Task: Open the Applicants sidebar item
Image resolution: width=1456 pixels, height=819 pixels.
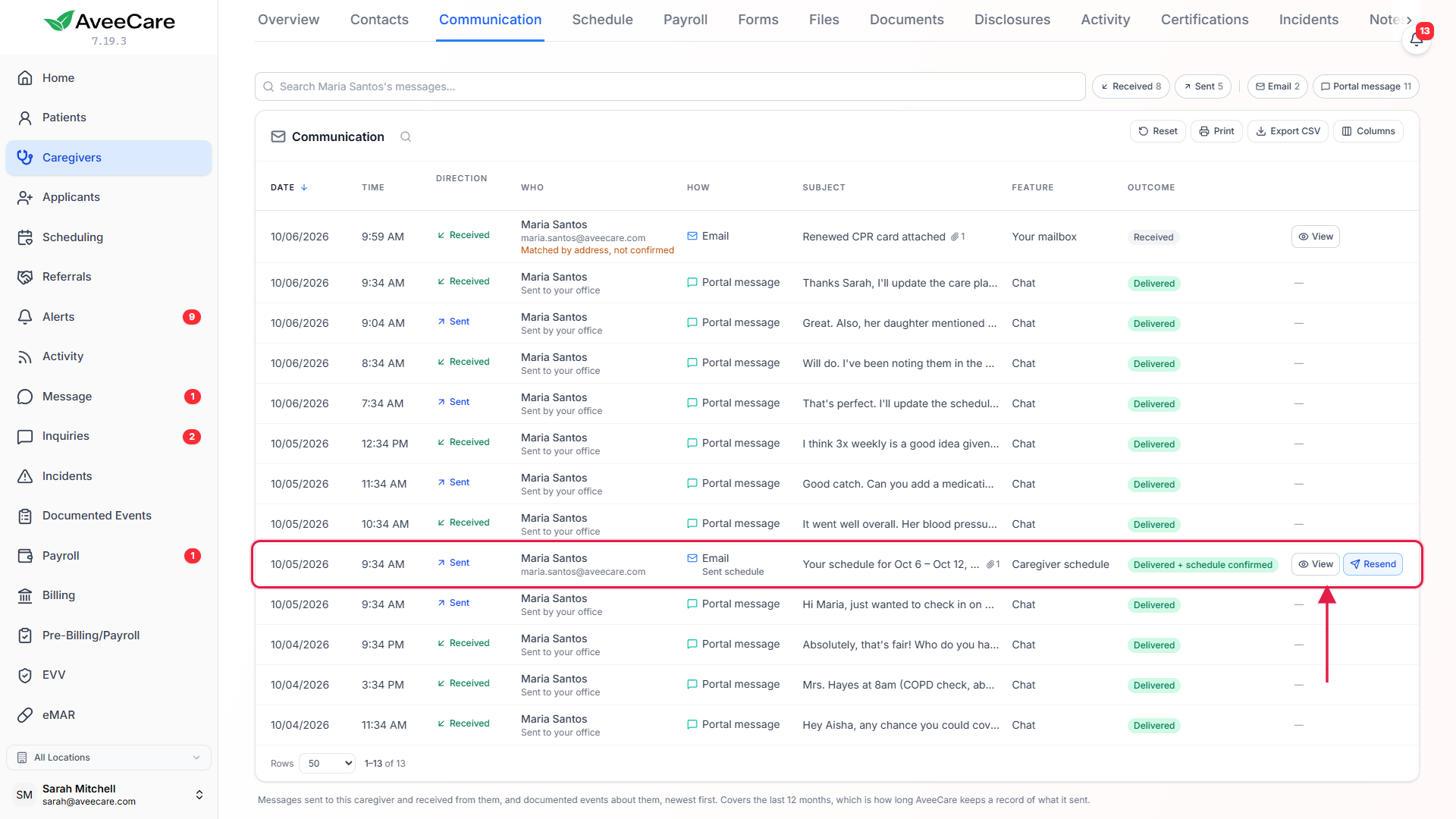Action: [108, 197]
